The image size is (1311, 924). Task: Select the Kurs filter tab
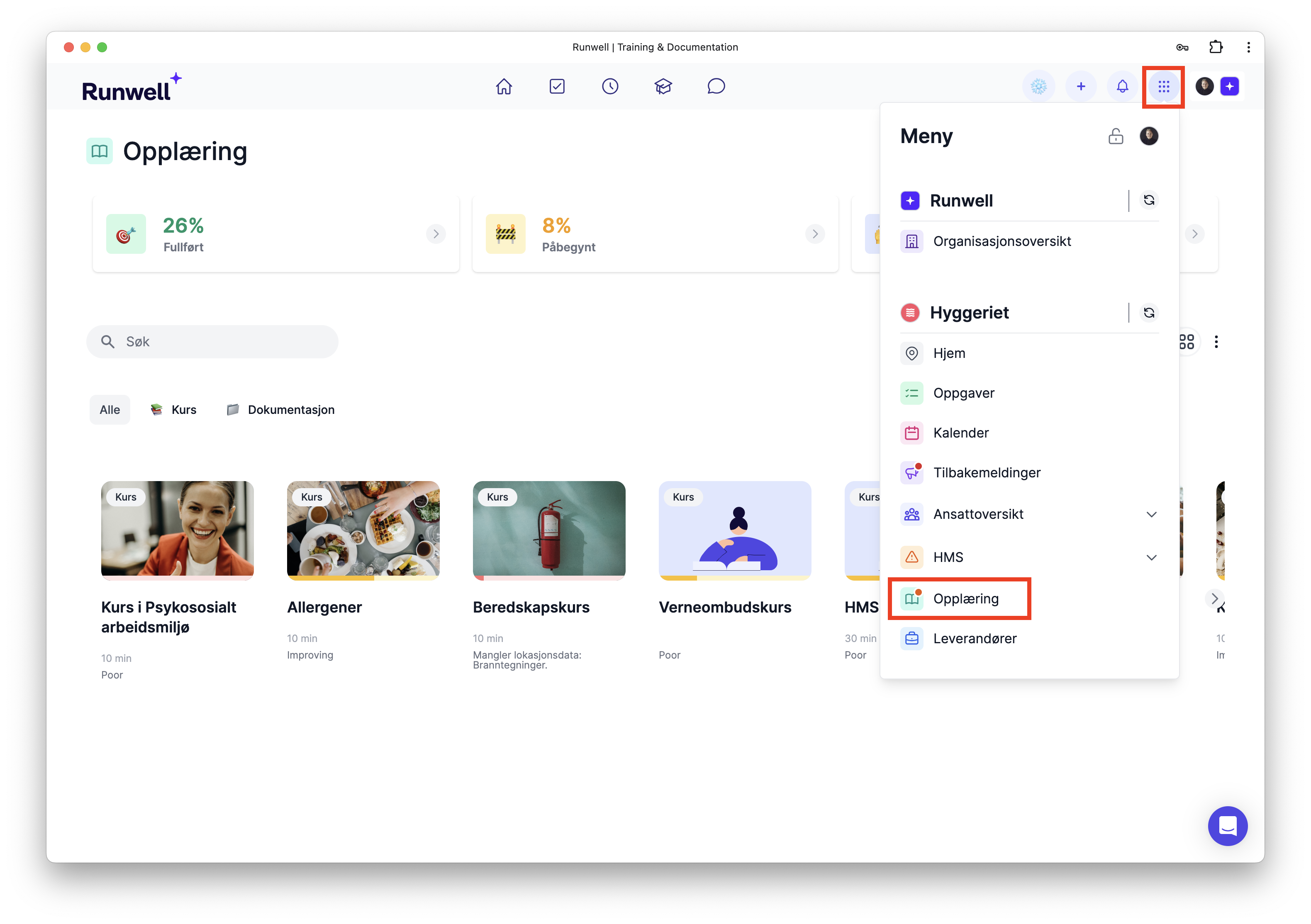tap(173, 410)
